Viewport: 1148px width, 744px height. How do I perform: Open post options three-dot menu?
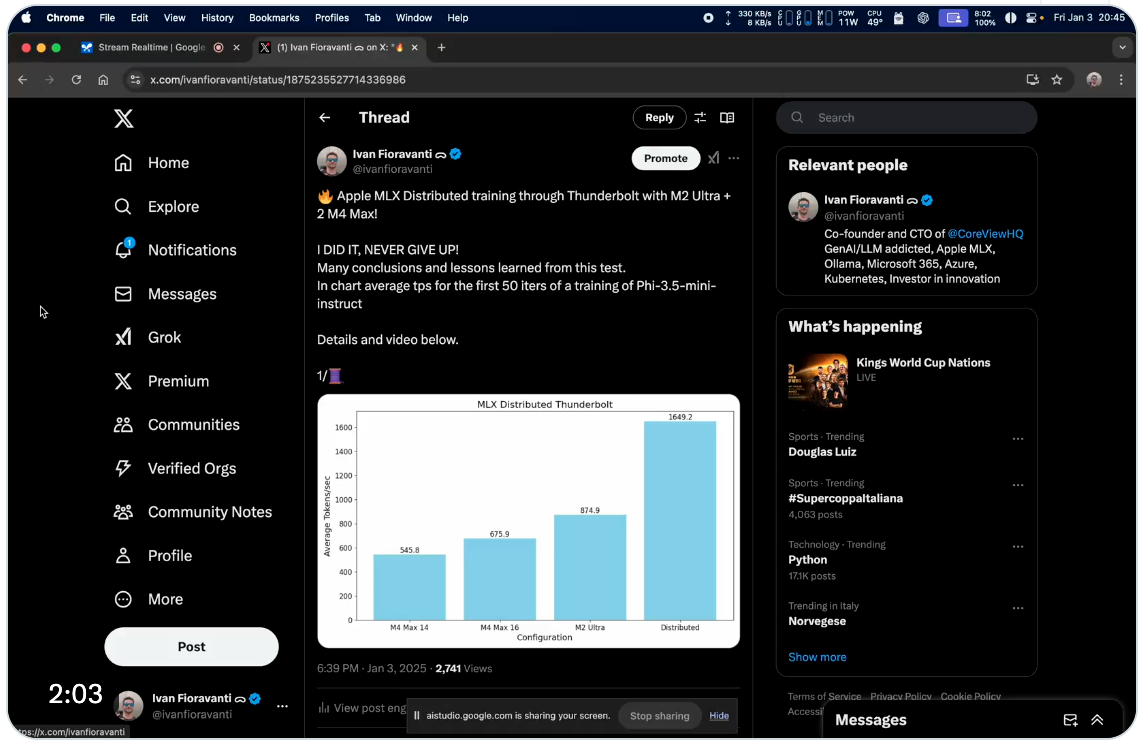(734, 158)
